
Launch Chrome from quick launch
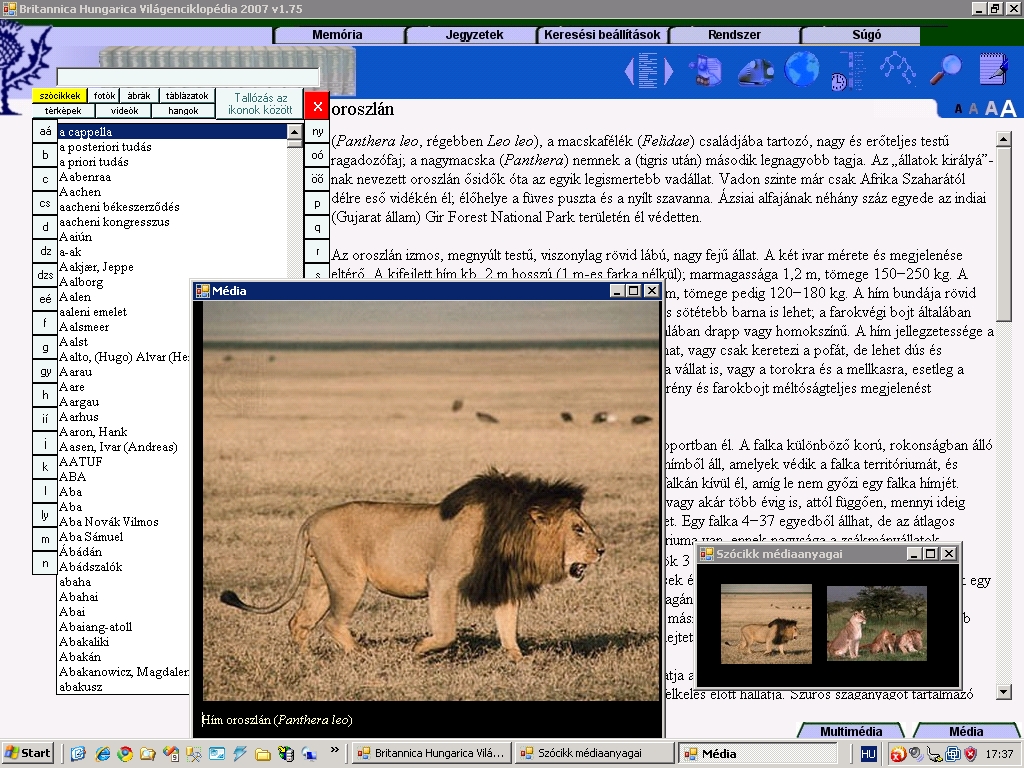click(x=125, y=754)
